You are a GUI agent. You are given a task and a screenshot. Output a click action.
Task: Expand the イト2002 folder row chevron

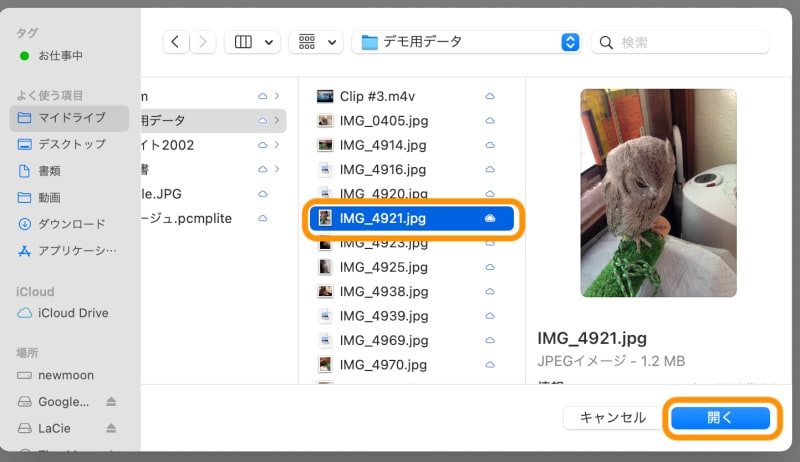[277, 145]
